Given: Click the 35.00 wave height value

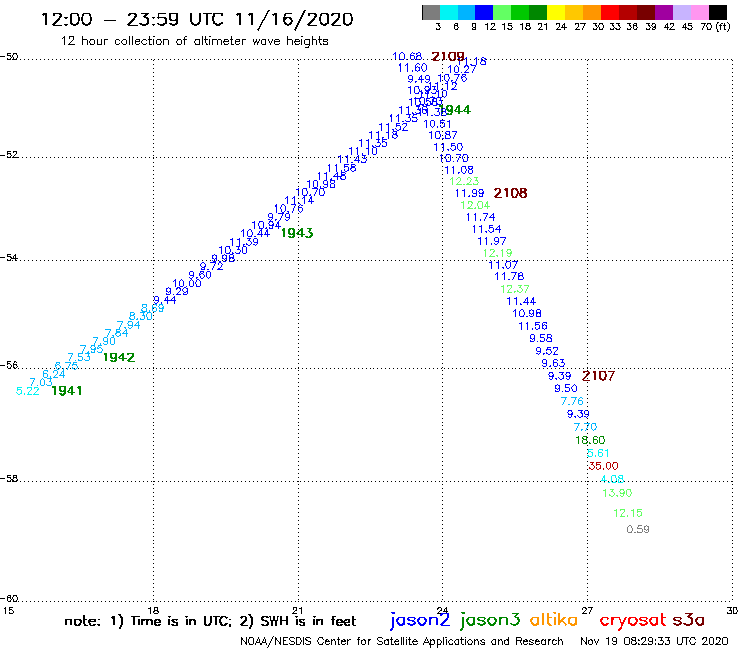Looking at the screenshot, I should [x=603, y=466].
